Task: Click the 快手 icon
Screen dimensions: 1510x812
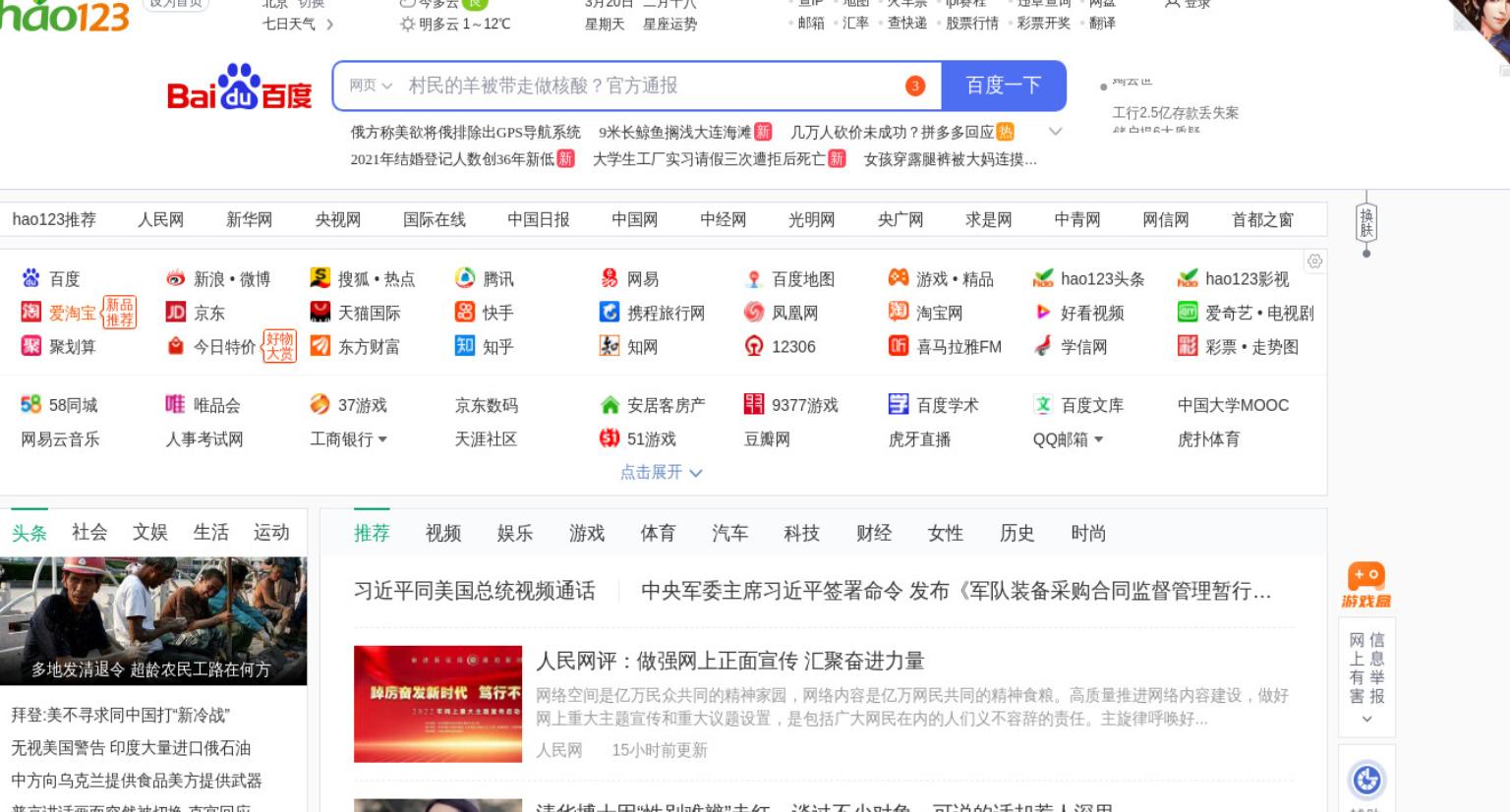Action: 465,313
